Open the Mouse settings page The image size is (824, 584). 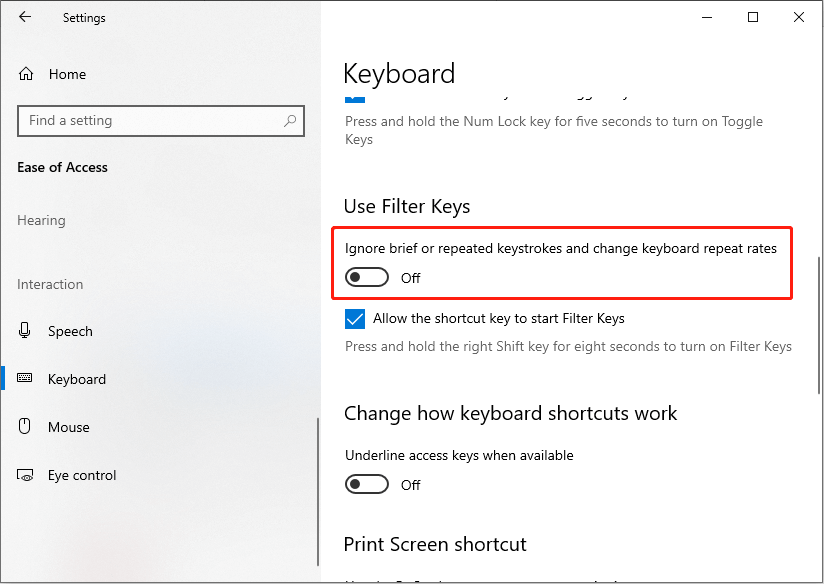pos(69,427)
